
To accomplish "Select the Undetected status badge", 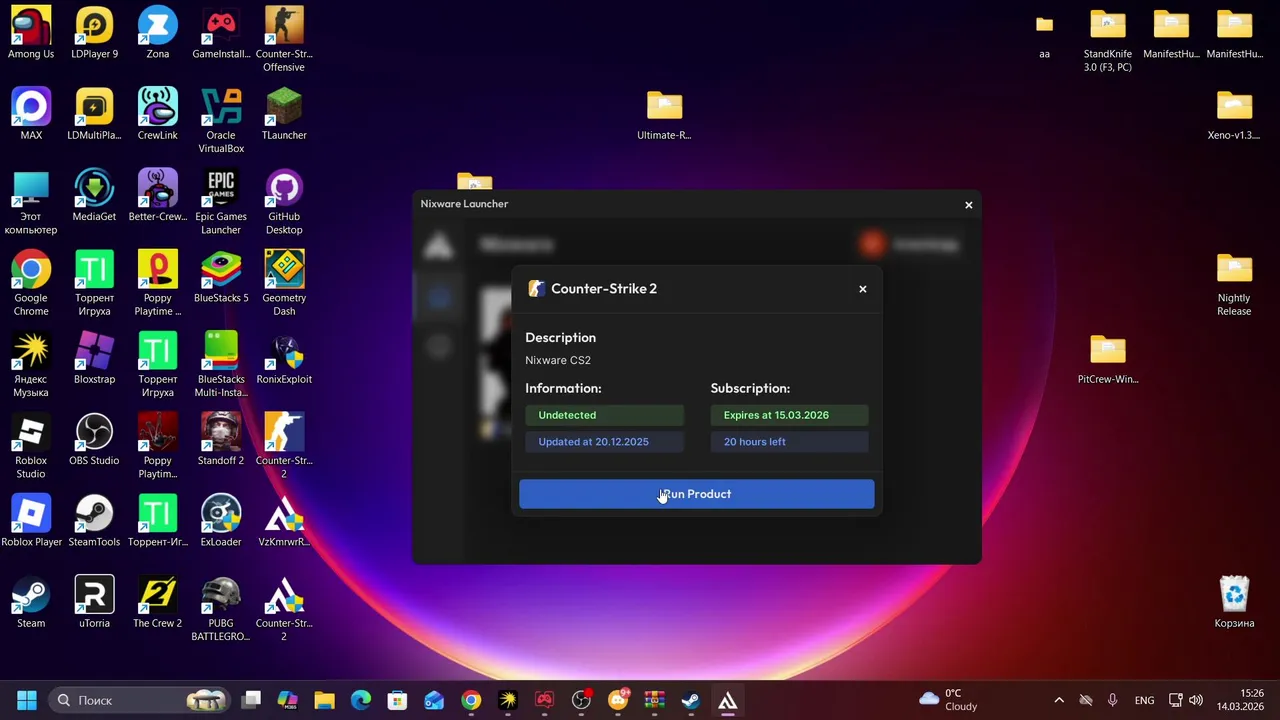I will (x=604, y=415).
